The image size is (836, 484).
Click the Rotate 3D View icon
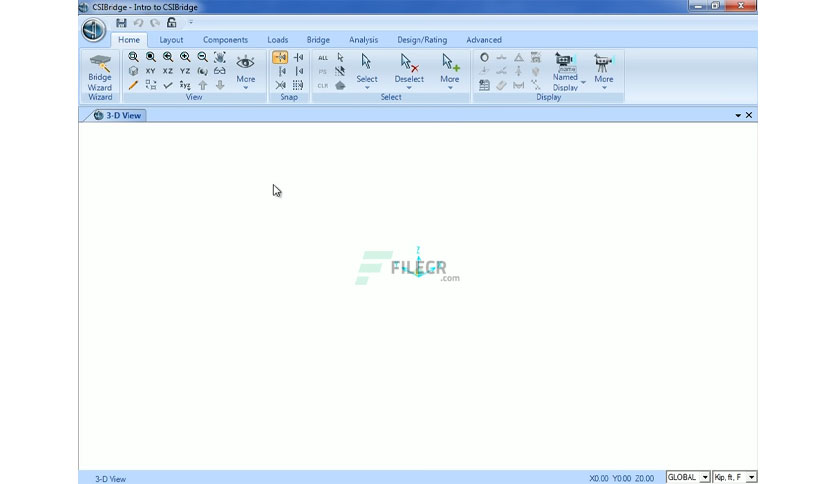pyautogui.click(x=202, y=71)
